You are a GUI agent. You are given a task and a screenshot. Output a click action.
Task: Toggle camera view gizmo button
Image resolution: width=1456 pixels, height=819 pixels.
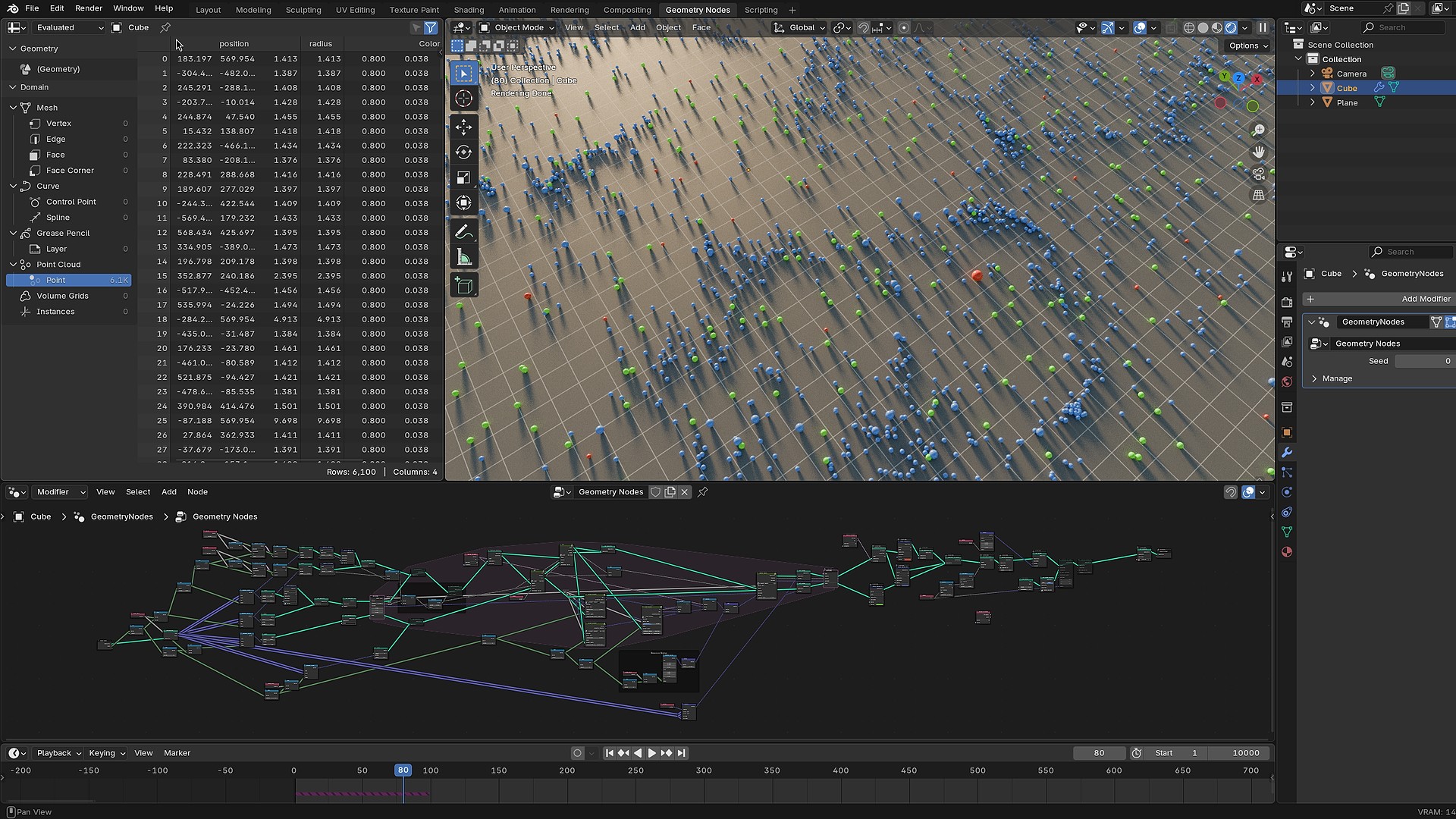click(1258, 174)
